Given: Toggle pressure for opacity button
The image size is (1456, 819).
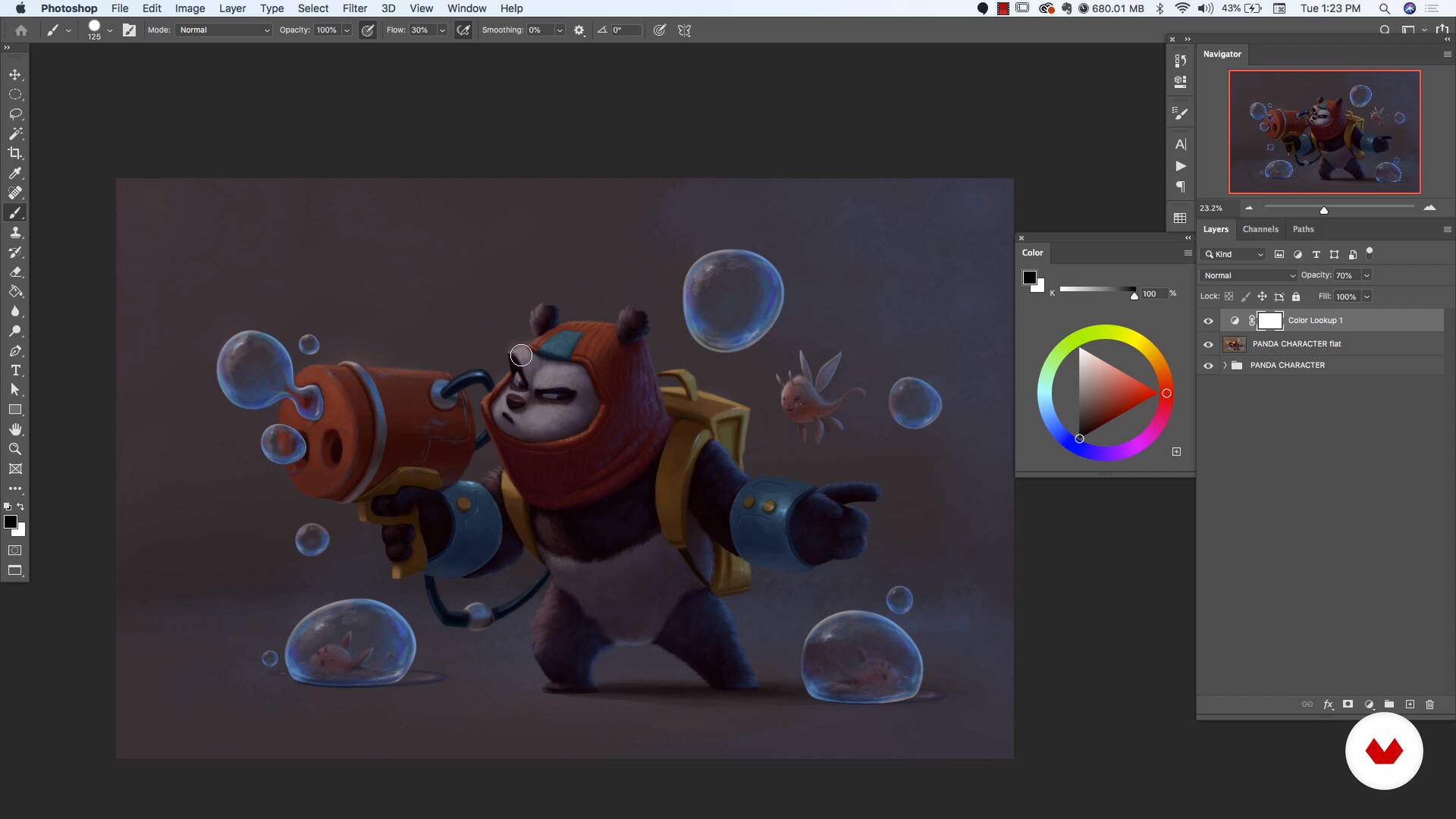Looking at the screenshot, I should pyautogui.click(x=368, y=30).
